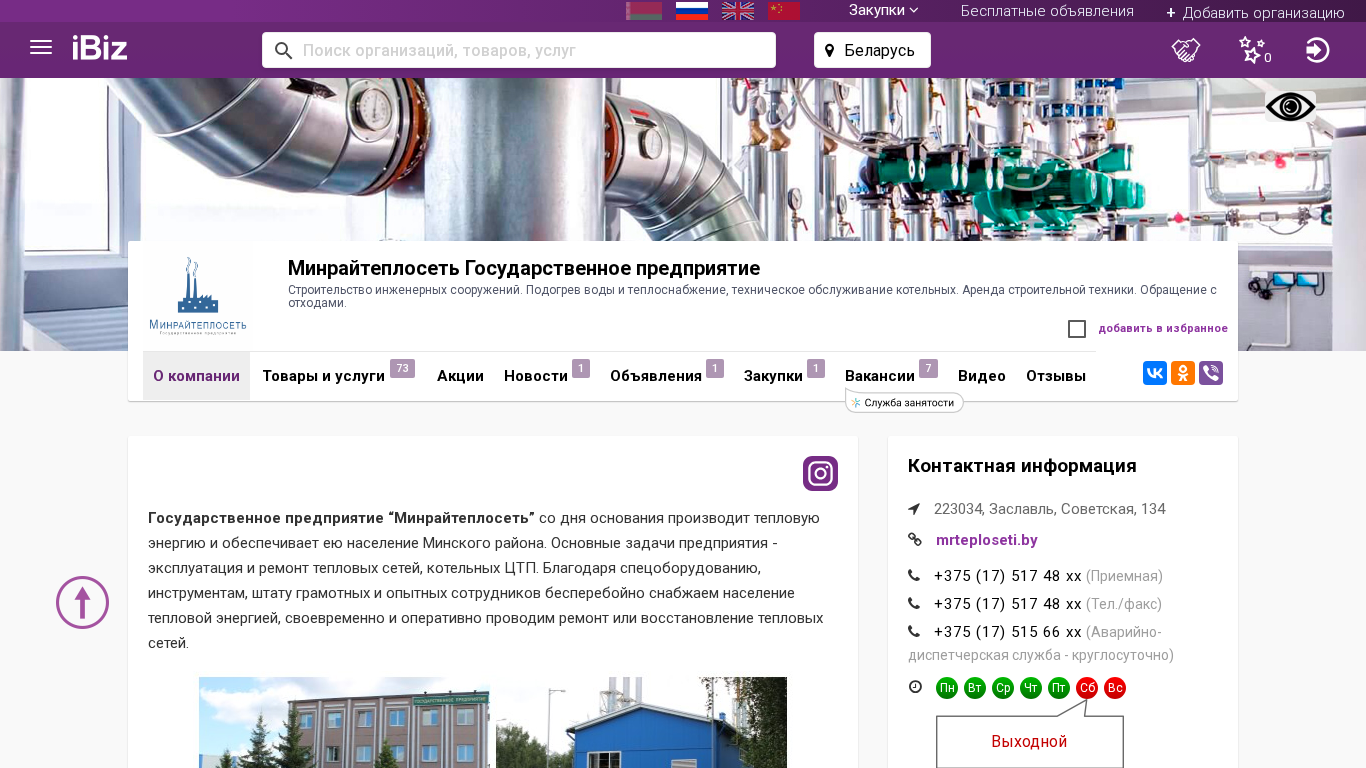Click the scroll-to-top arrow button
Viewport: 1366px width, 768px height.
pyautogui.click(x=82, y=602)
